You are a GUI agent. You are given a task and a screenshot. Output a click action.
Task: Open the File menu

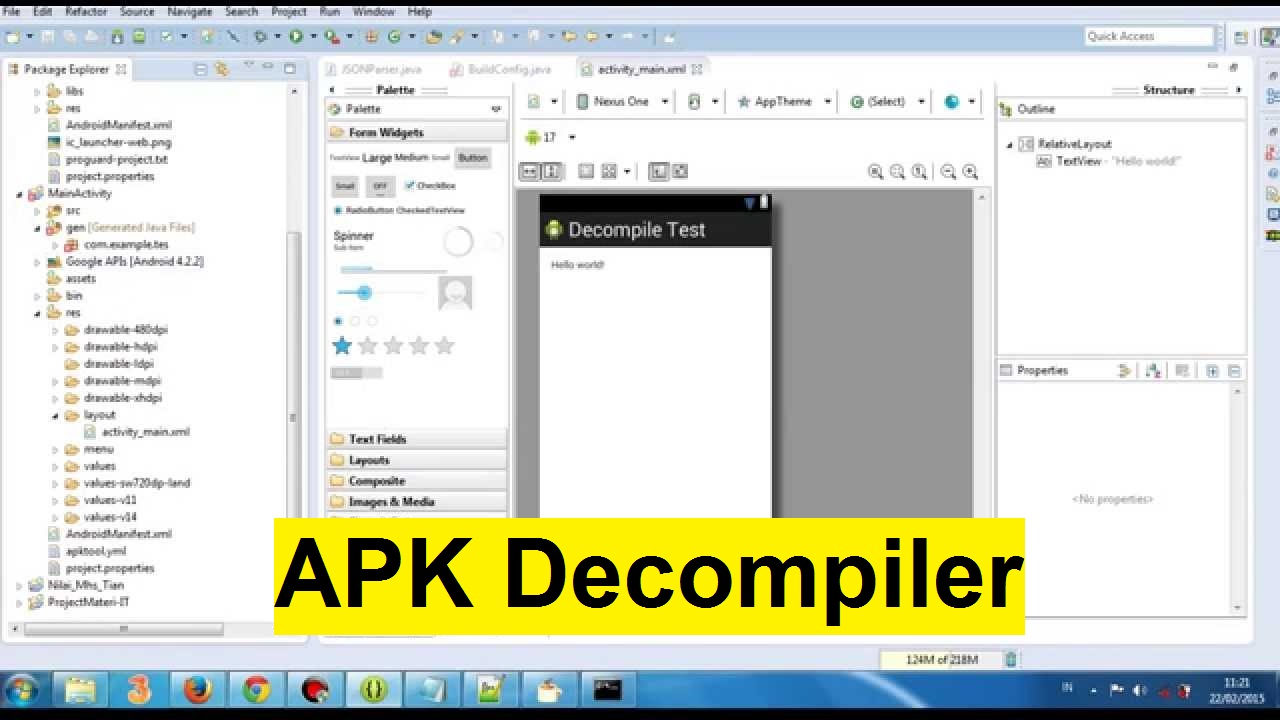click(x=11, y=12)
